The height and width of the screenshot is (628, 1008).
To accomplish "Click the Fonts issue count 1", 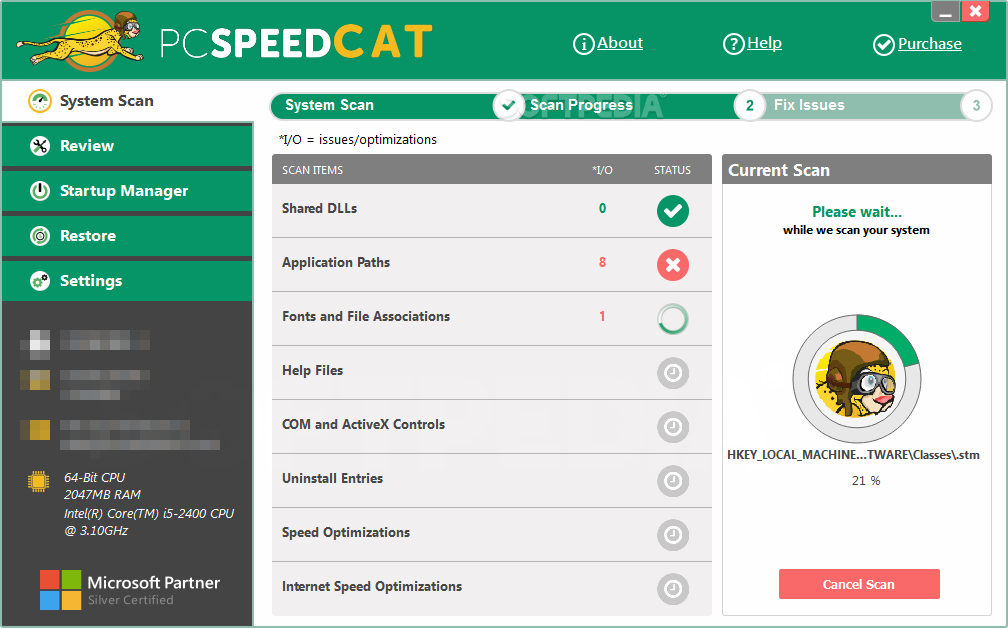I will pyautogui.click(x=602, y=316).
